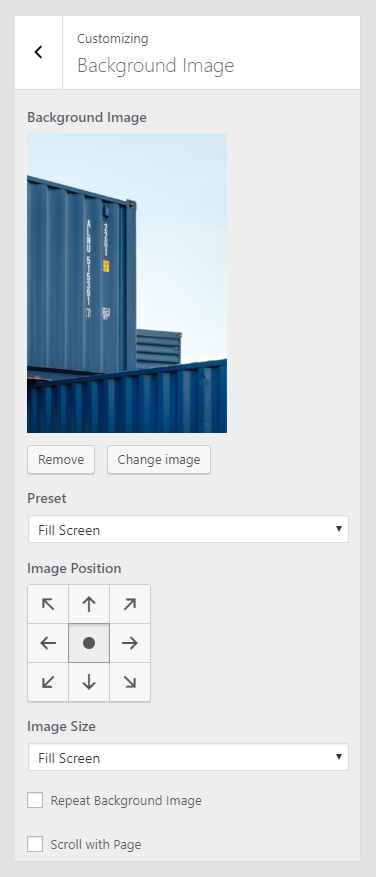Toggle Scroll with Page checkbox
The height and width of the screenshot is (877, 376).
pos(35,844)
